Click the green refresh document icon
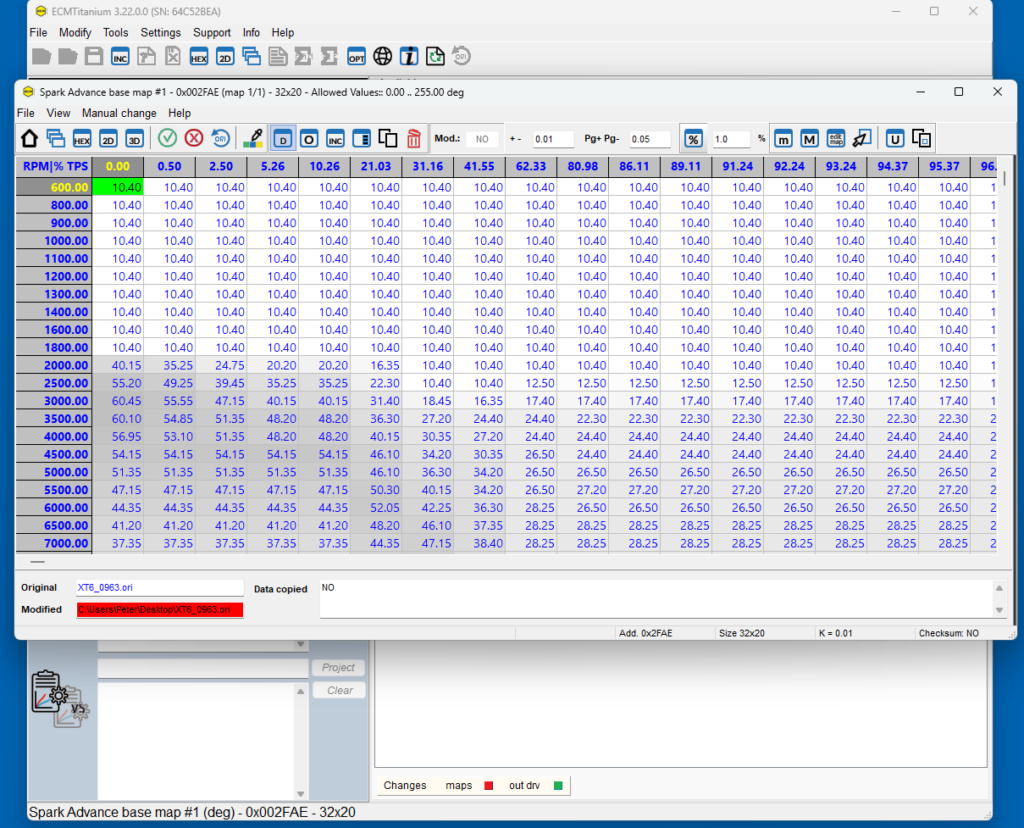This screenshot has width=1024, height=828. pyautogui.click(x=436, y=57)
